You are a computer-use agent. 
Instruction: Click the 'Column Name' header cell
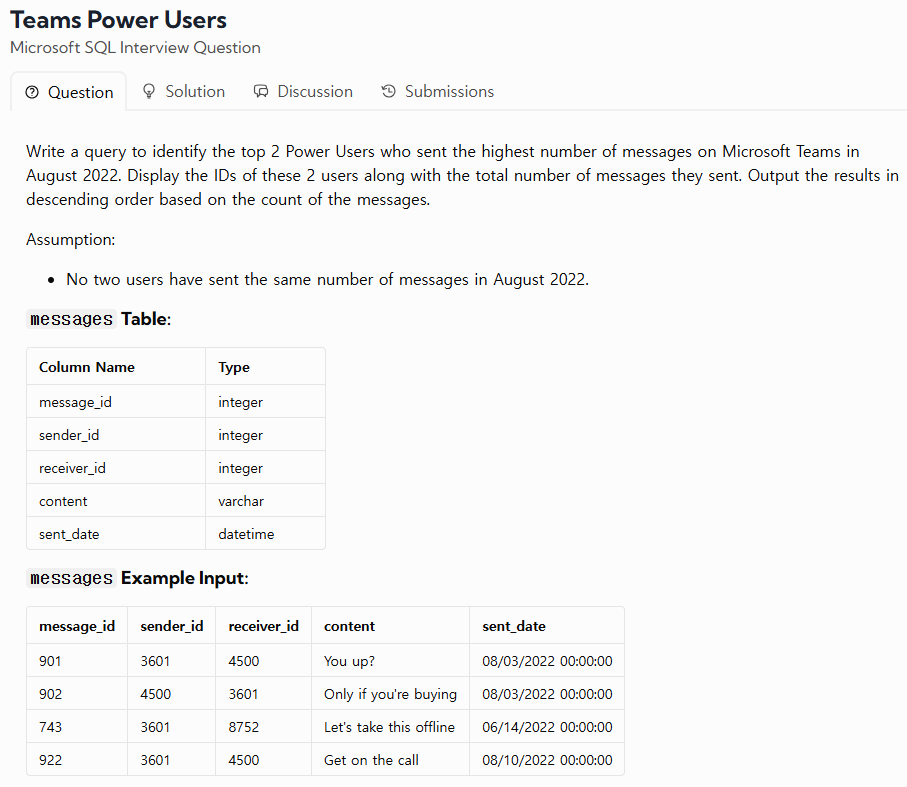[x=116, y=367]
